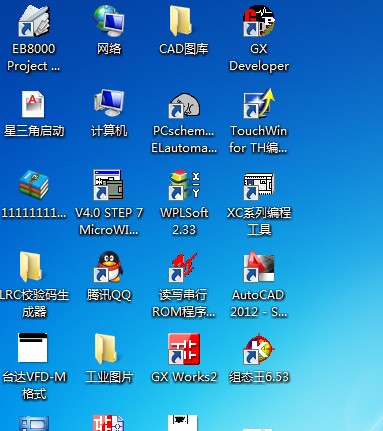The height and width of the screenshot is (431, 383).
Task: Click the TouchWin for TH editor shortcut
Action: click(259, 103)
